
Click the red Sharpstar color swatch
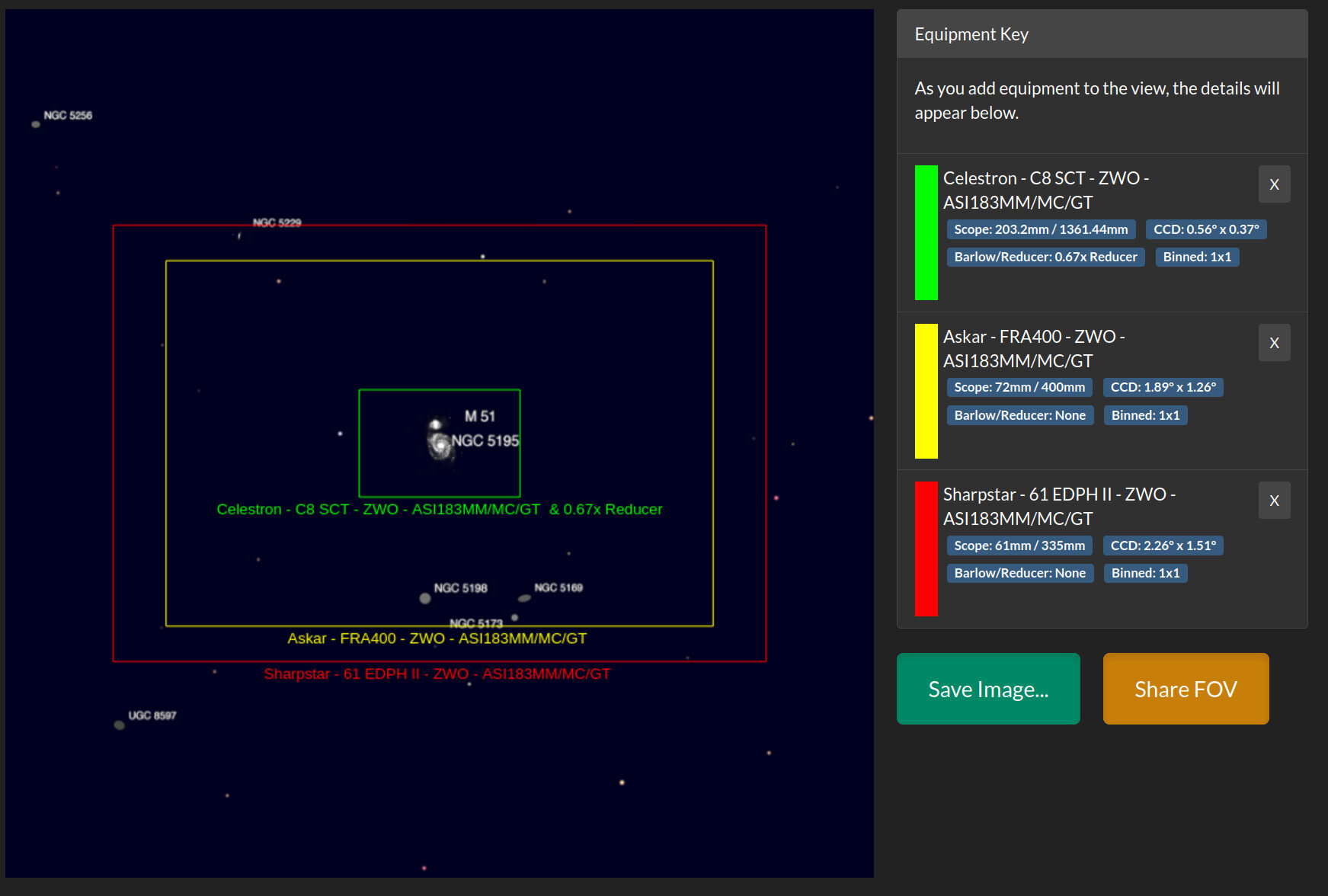point(926,549)
